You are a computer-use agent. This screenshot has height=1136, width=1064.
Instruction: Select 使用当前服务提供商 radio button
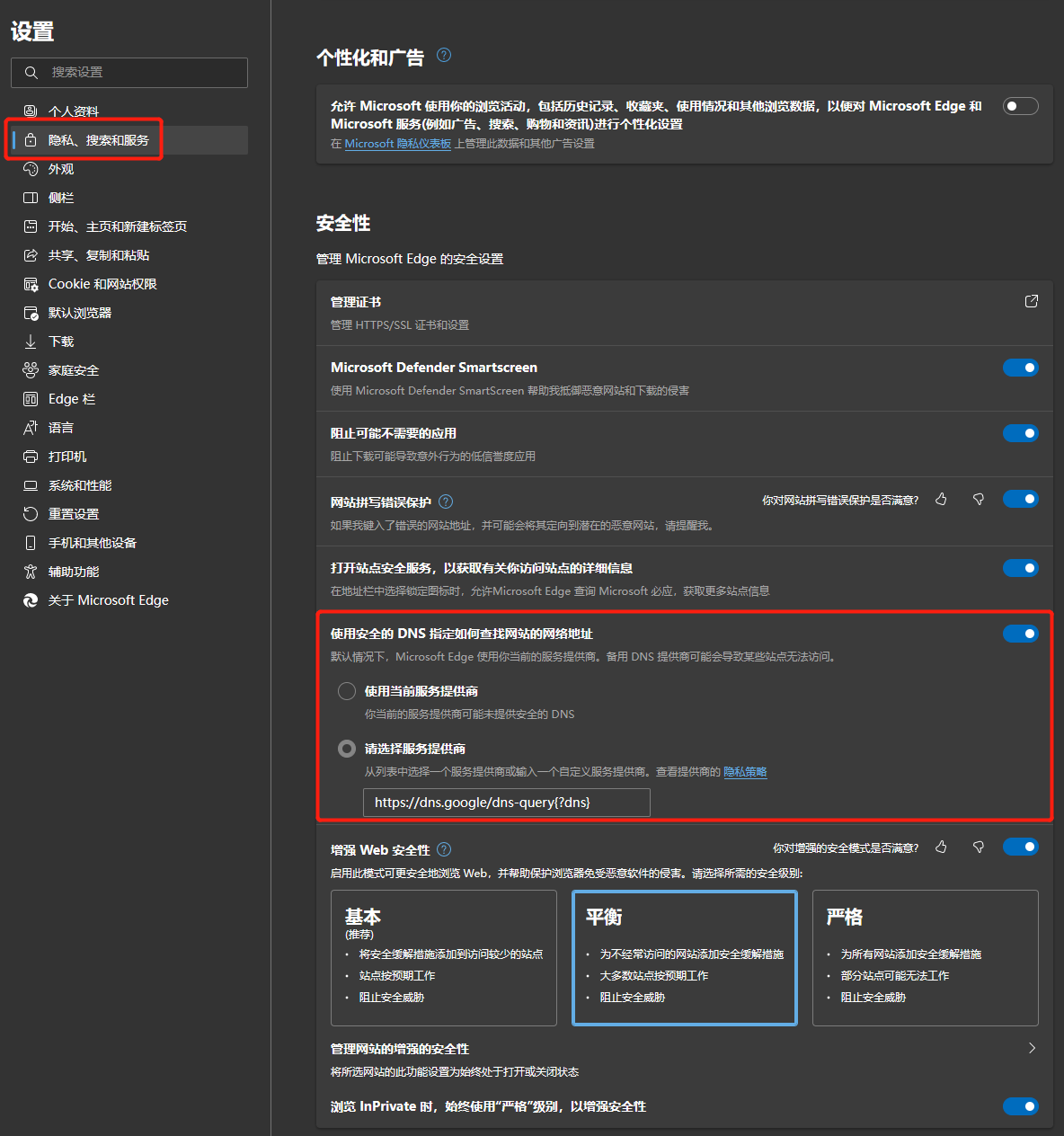(347, 691)
